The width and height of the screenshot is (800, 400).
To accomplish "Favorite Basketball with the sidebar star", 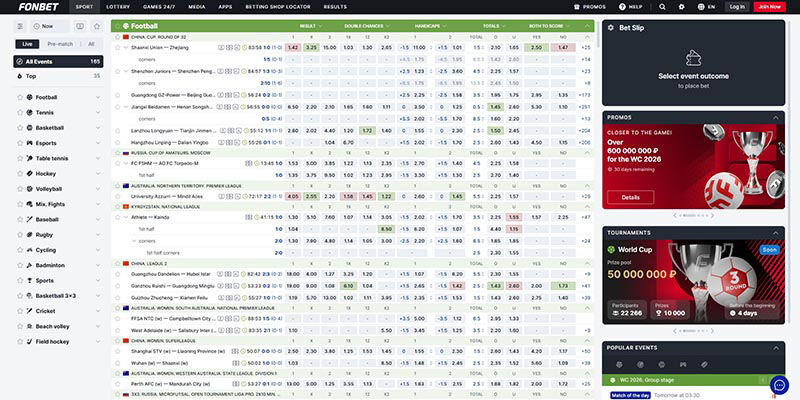I will point(20,128).
